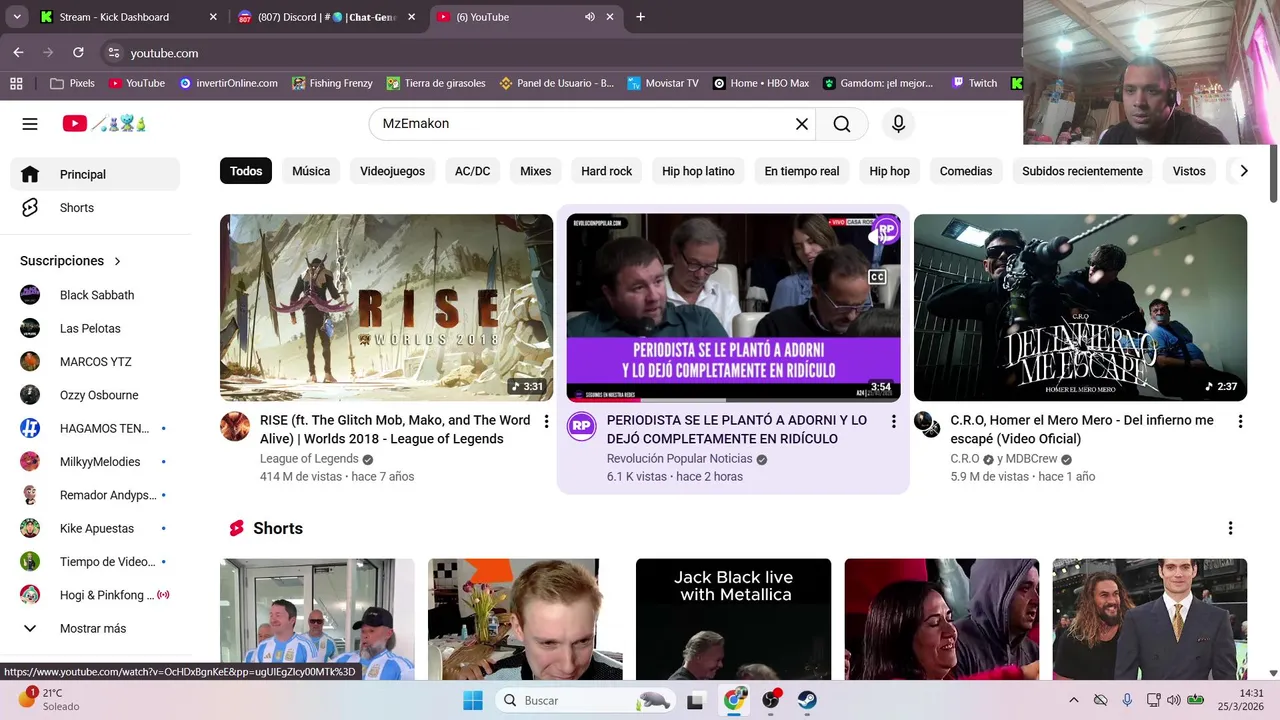
Task: Expand Mostrar más in subscriptions
Action: [x=95, y=628]
